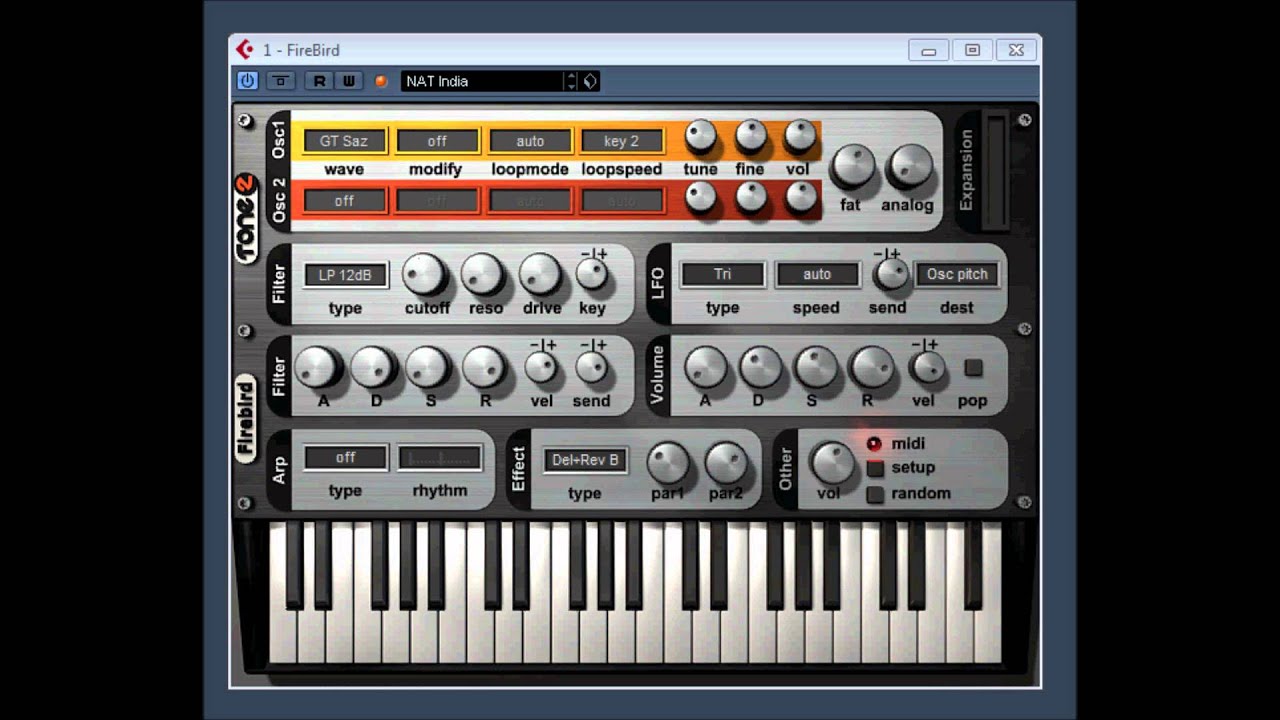1280x720 pixels.
Task: Open Arp type selector showing off
Action: (346, 458)
